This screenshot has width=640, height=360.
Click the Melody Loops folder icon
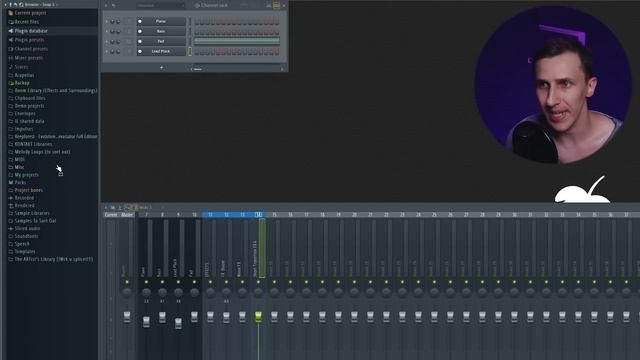[11, 152]
